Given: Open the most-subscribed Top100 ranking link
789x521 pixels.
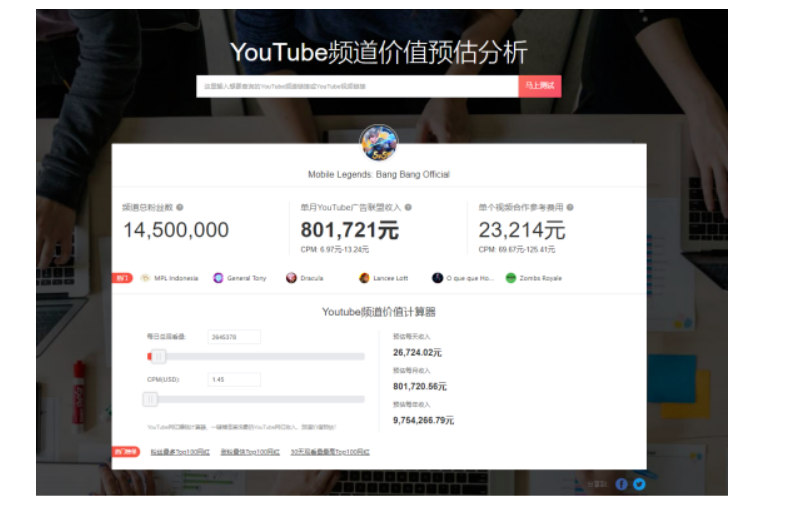Looking at the screenshot, I should pyautogui.click(x=180, y=452).
